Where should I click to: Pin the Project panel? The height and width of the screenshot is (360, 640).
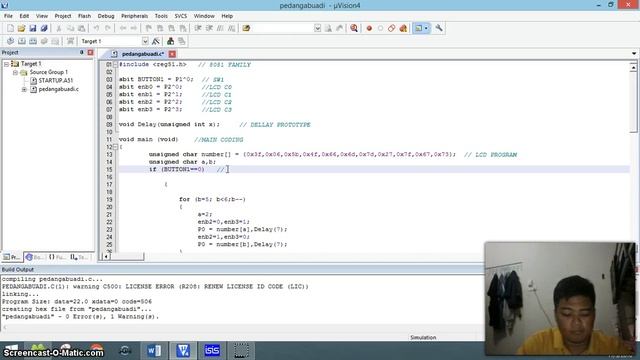tap(81, 52)
